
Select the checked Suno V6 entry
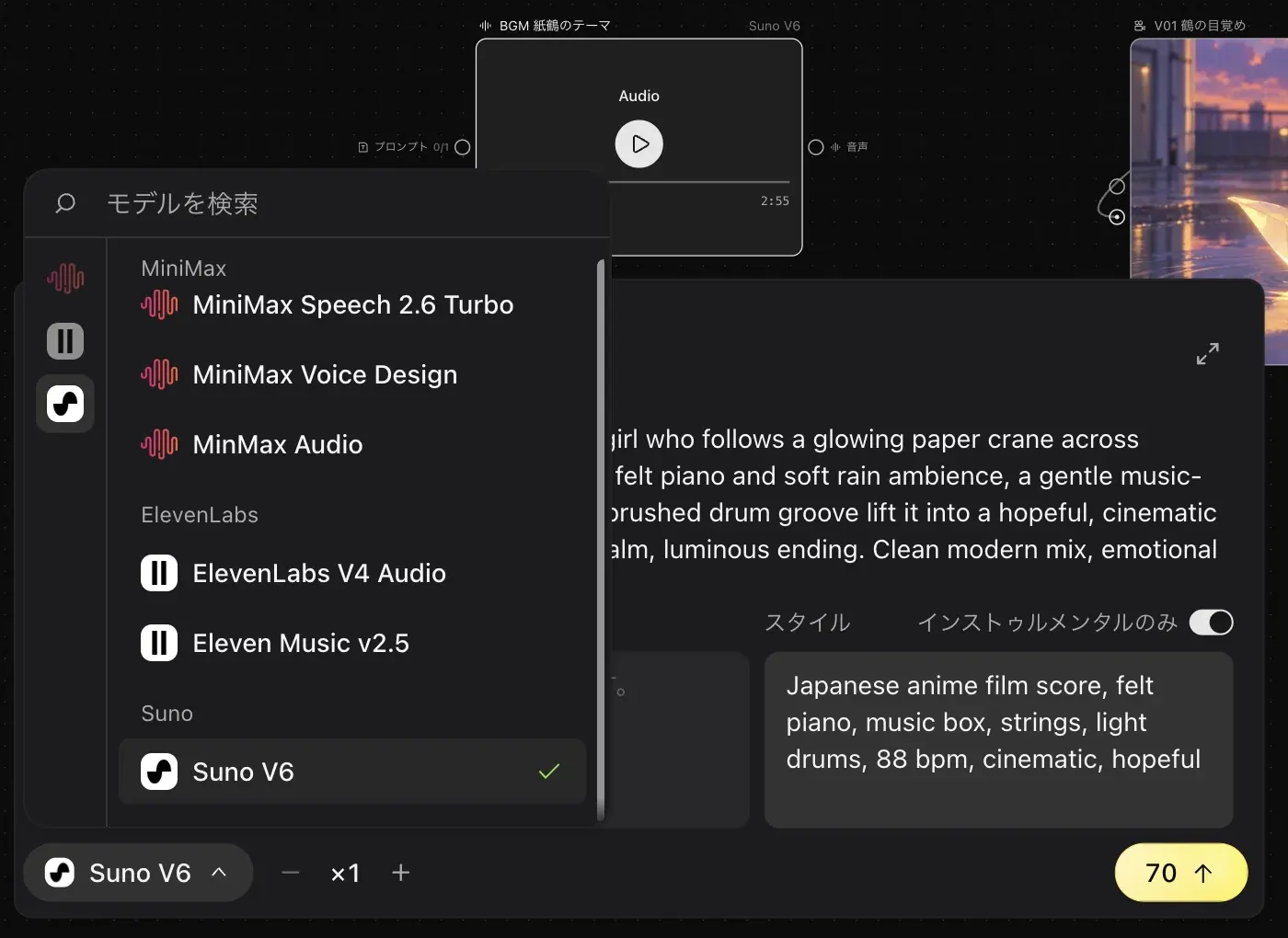pyautogui.click(x=352, y=772)
